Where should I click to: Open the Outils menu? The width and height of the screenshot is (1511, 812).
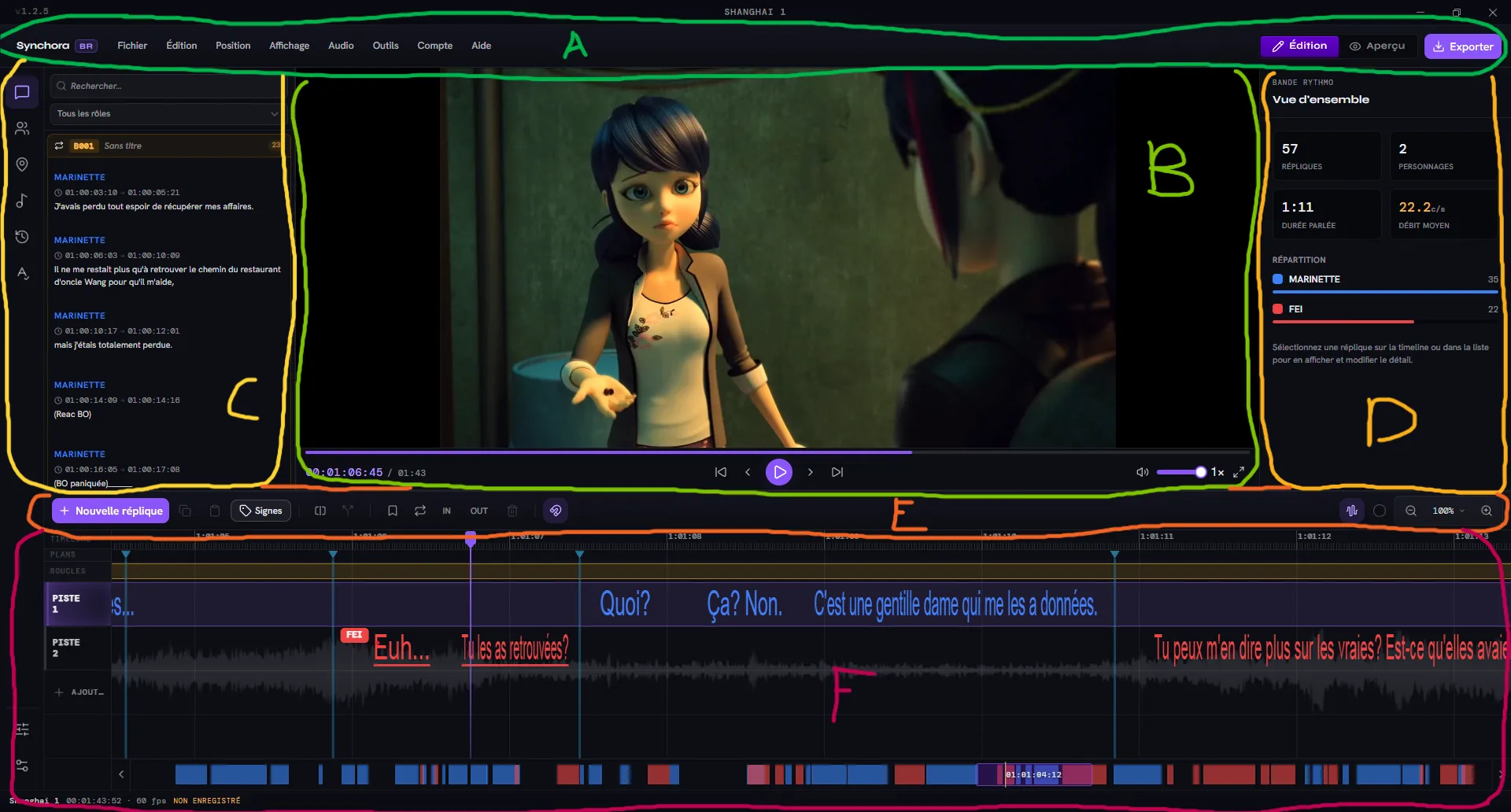tap(386, 46)
